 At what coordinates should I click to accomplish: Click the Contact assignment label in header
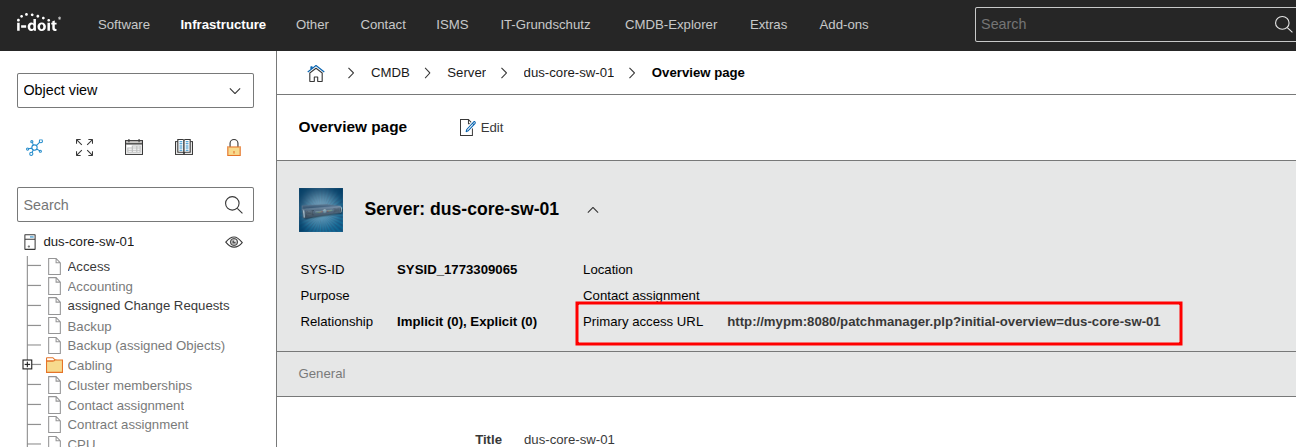pyautogui.click(x=641, y=296)
